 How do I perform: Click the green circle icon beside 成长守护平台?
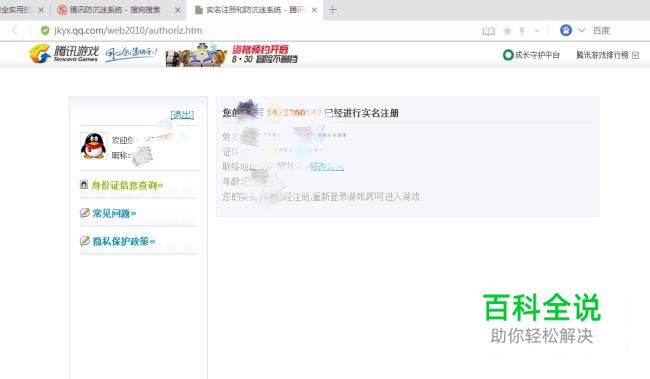[508, 55]
